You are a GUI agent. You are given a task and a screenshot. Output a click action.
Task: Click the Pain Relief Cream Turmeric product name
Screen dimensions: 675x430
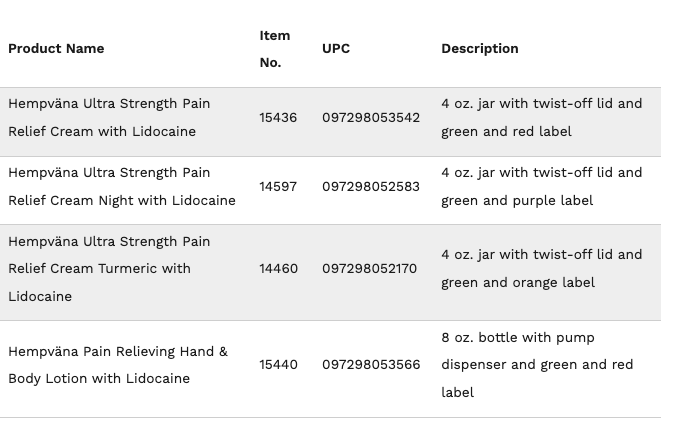[x=109, y=269]
